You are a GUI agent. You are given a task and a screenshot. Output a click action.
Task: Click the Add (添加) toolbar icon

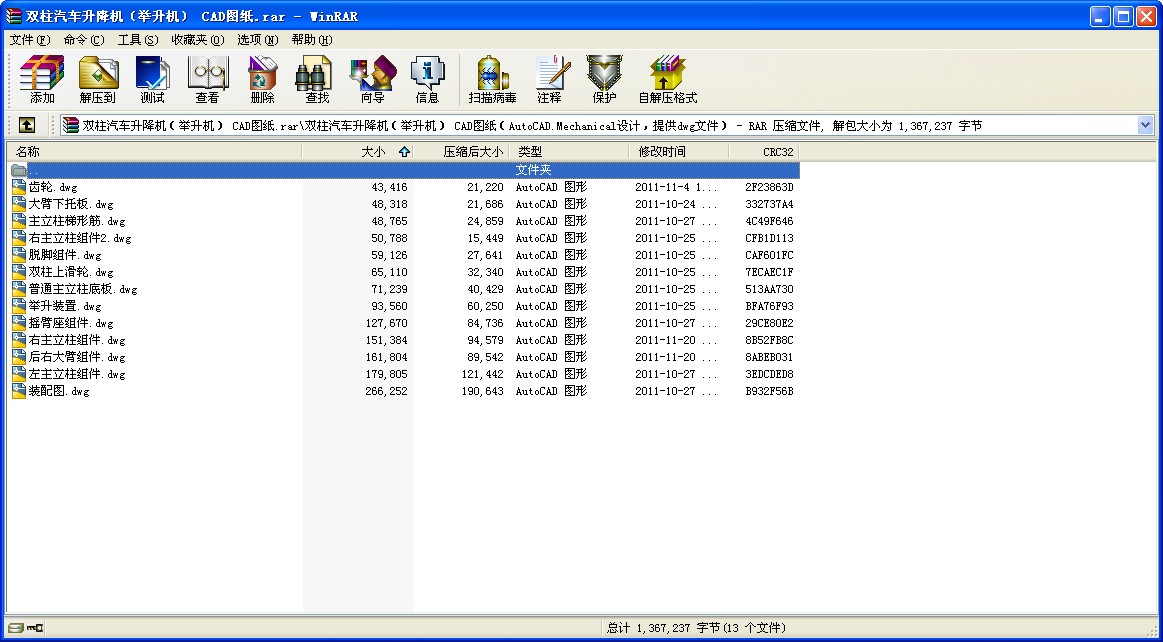click(42, 79)
